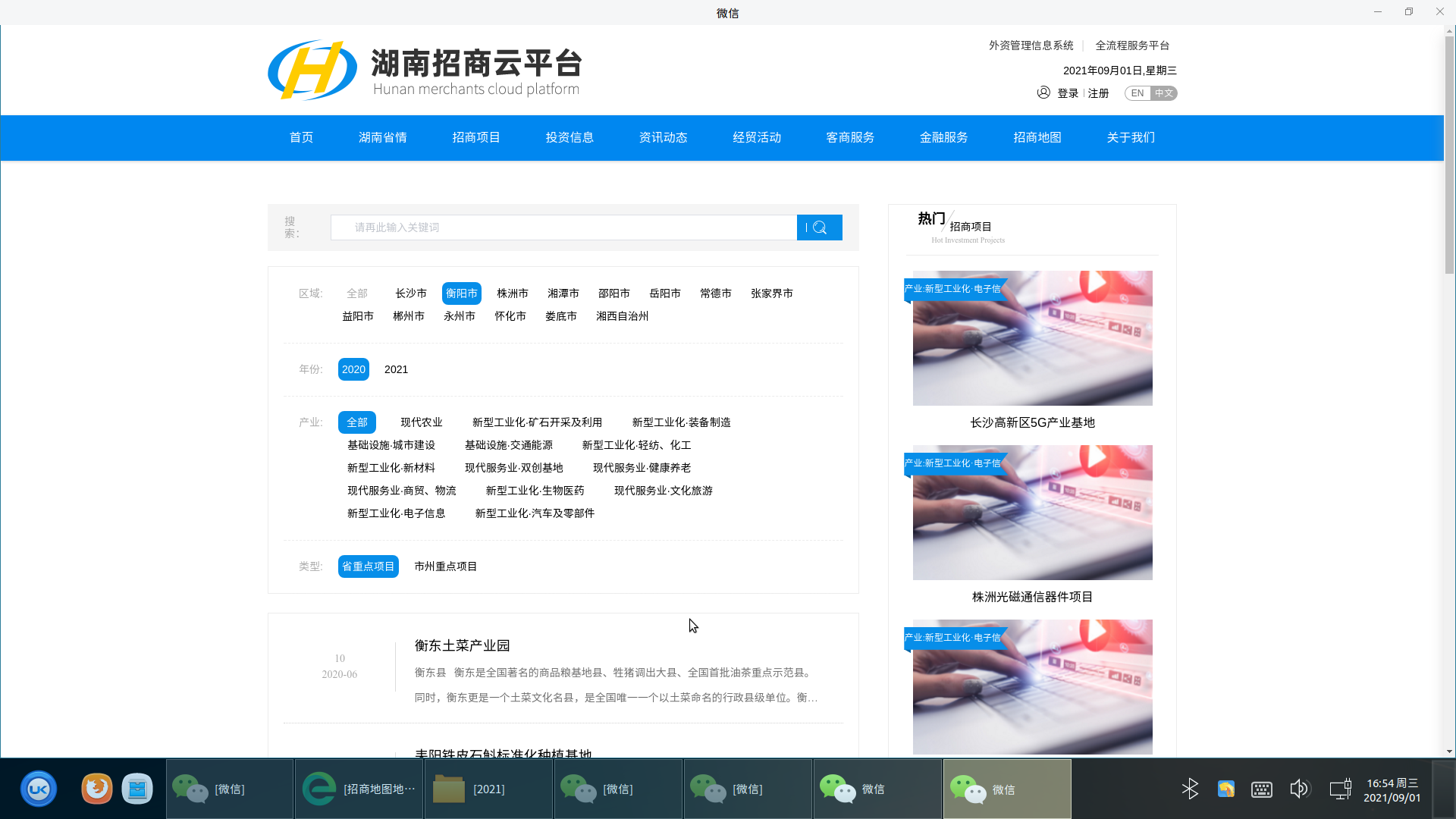This screenshot has height=819, width=1456.
Task: Switch to 招商地图地 browser taskbar window
Action: pos(359,789)
